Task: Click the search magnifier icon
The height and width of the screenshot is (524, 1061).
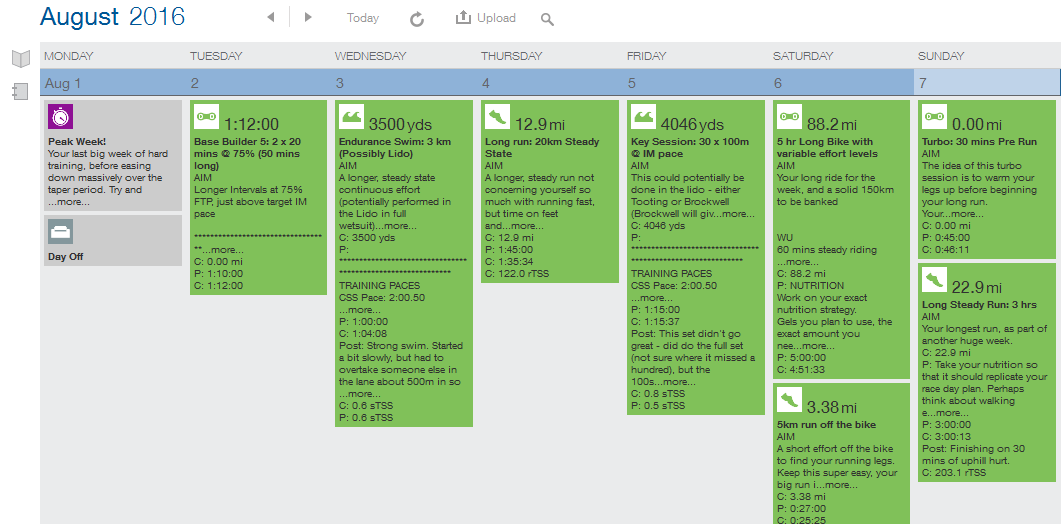Action: point(547,19)
